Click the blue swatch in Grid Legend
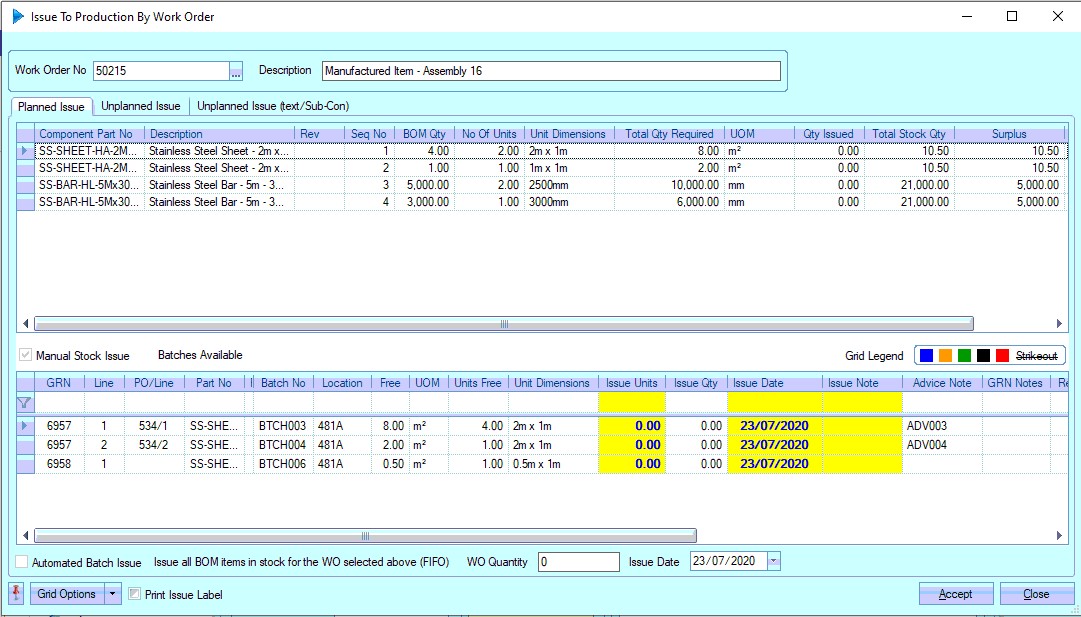Viewport: 1081px width, 617px height. point(926,356)
